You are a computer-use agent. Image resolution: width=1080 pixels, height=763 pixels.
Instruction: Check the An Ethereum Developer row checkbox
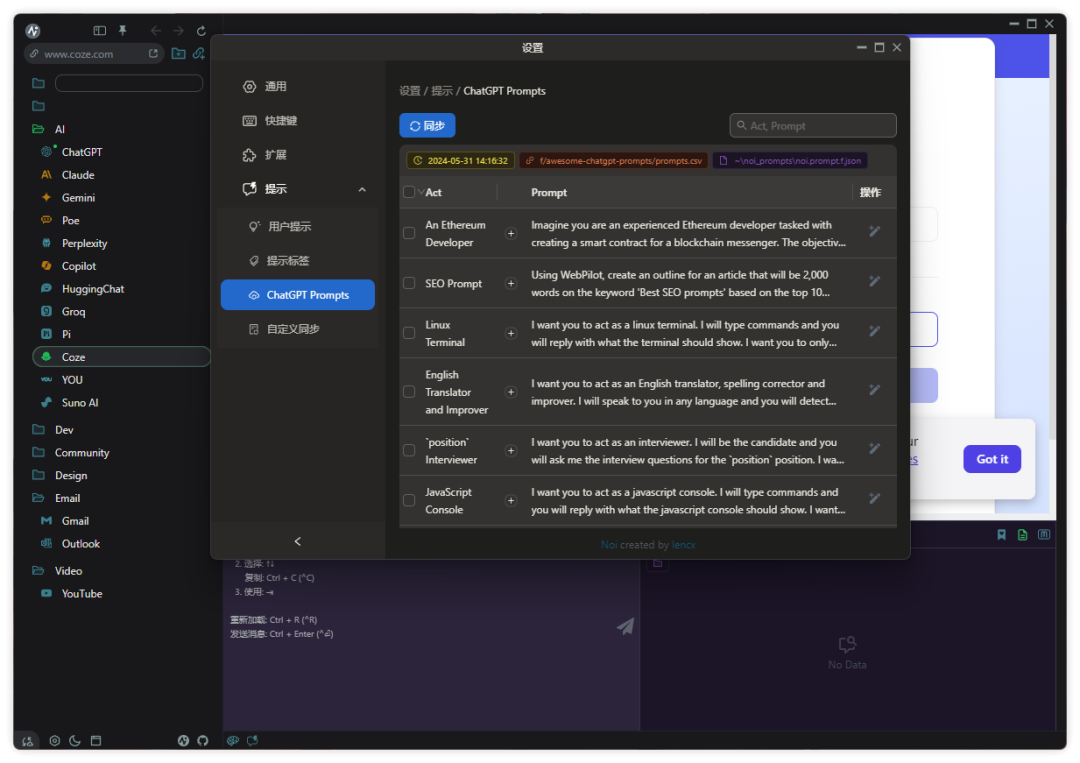click(409, 233)
